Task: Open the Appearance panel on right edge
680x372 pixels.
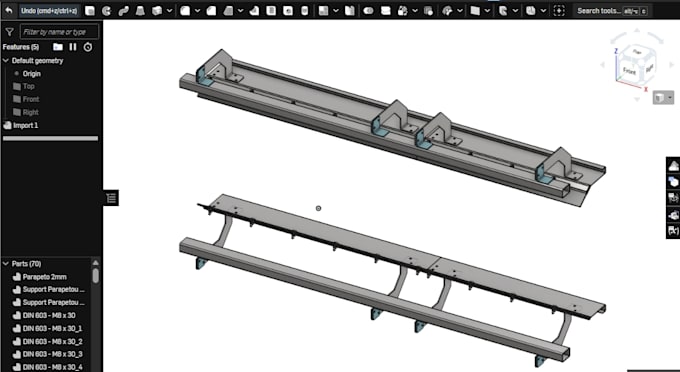Action: (673, 165)
